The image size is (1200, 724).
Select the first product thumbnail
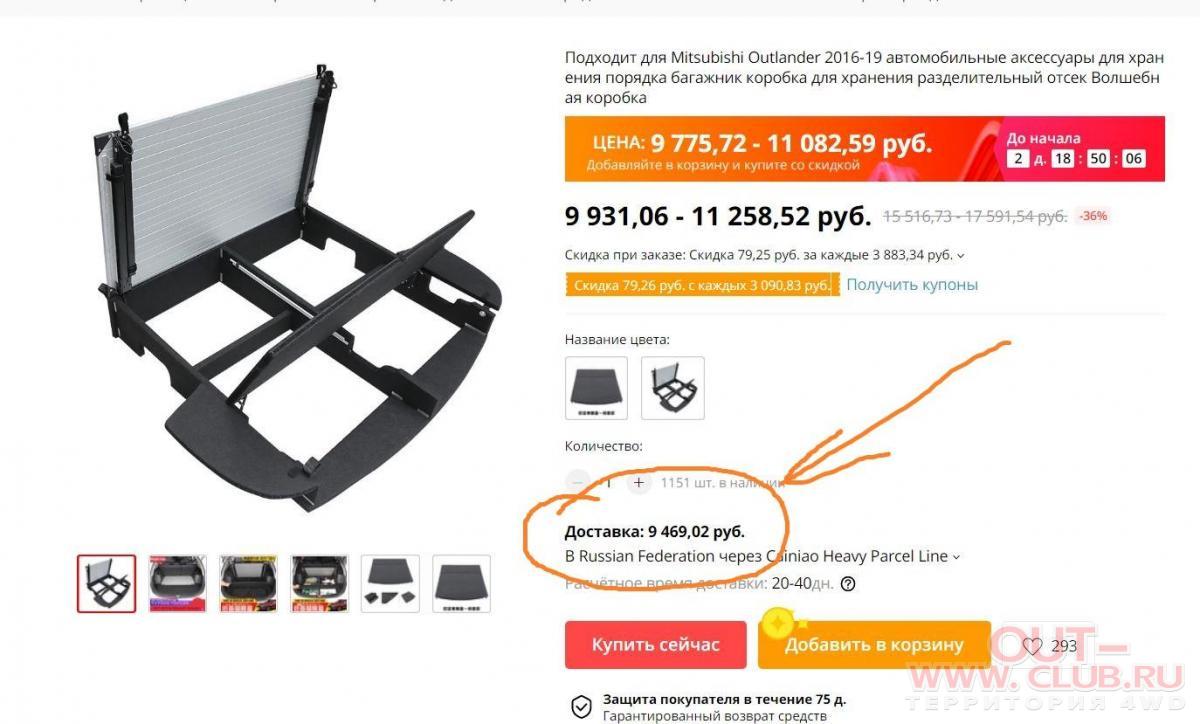[106, 584]
